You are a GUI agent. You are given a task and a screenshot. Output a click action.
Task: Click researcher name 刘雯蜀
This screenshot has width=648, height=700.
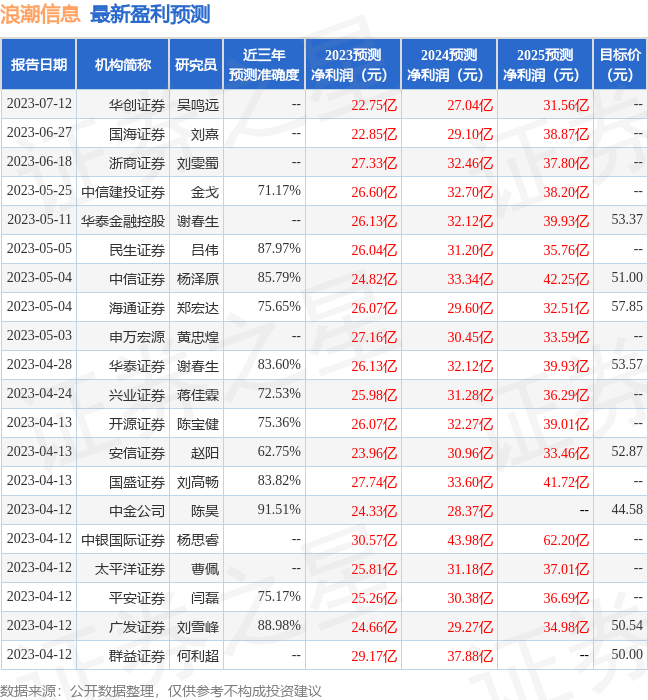198,163
